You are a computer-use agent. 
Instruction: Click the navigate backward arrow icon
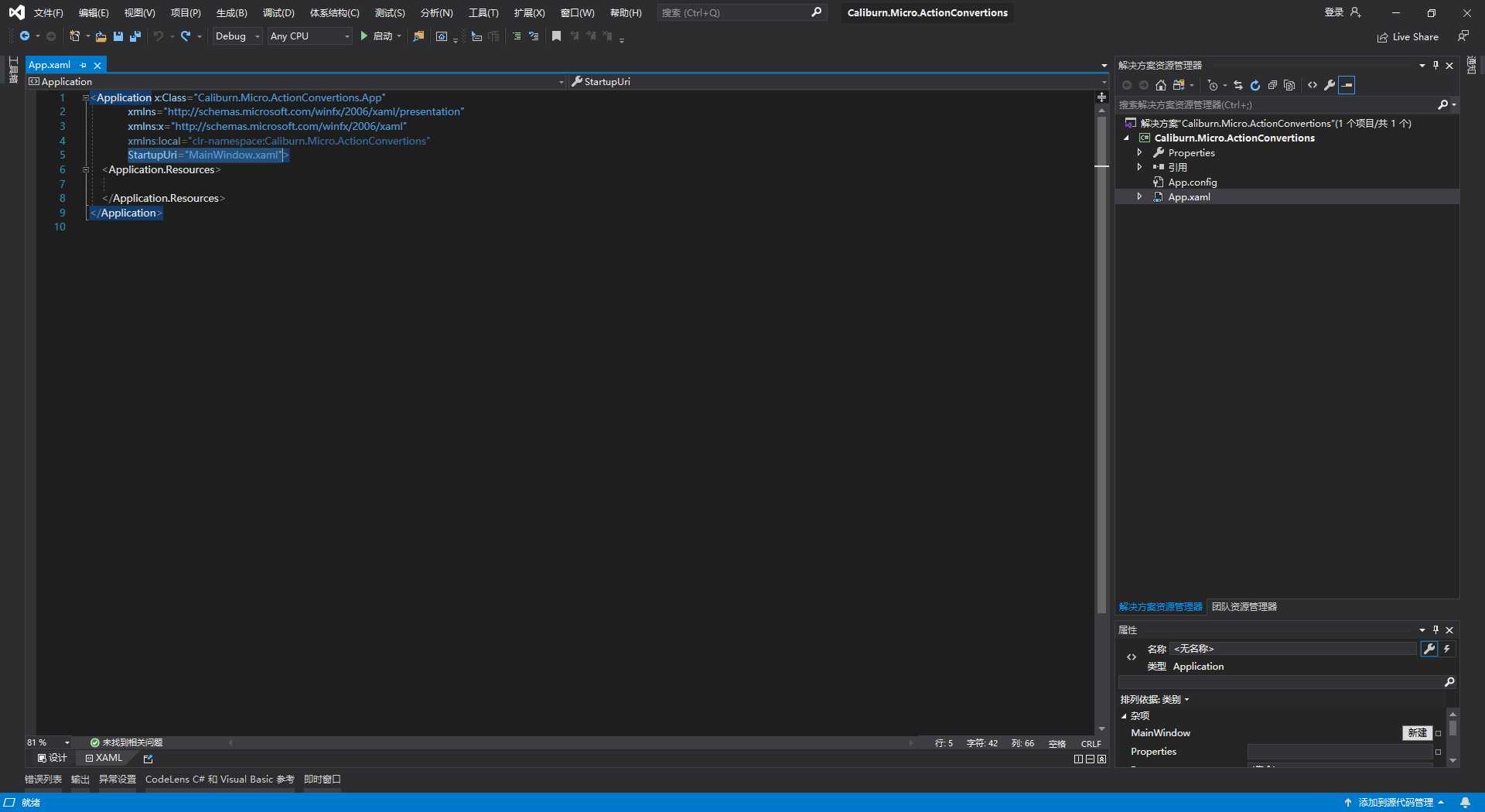click(x=25, y=36)
